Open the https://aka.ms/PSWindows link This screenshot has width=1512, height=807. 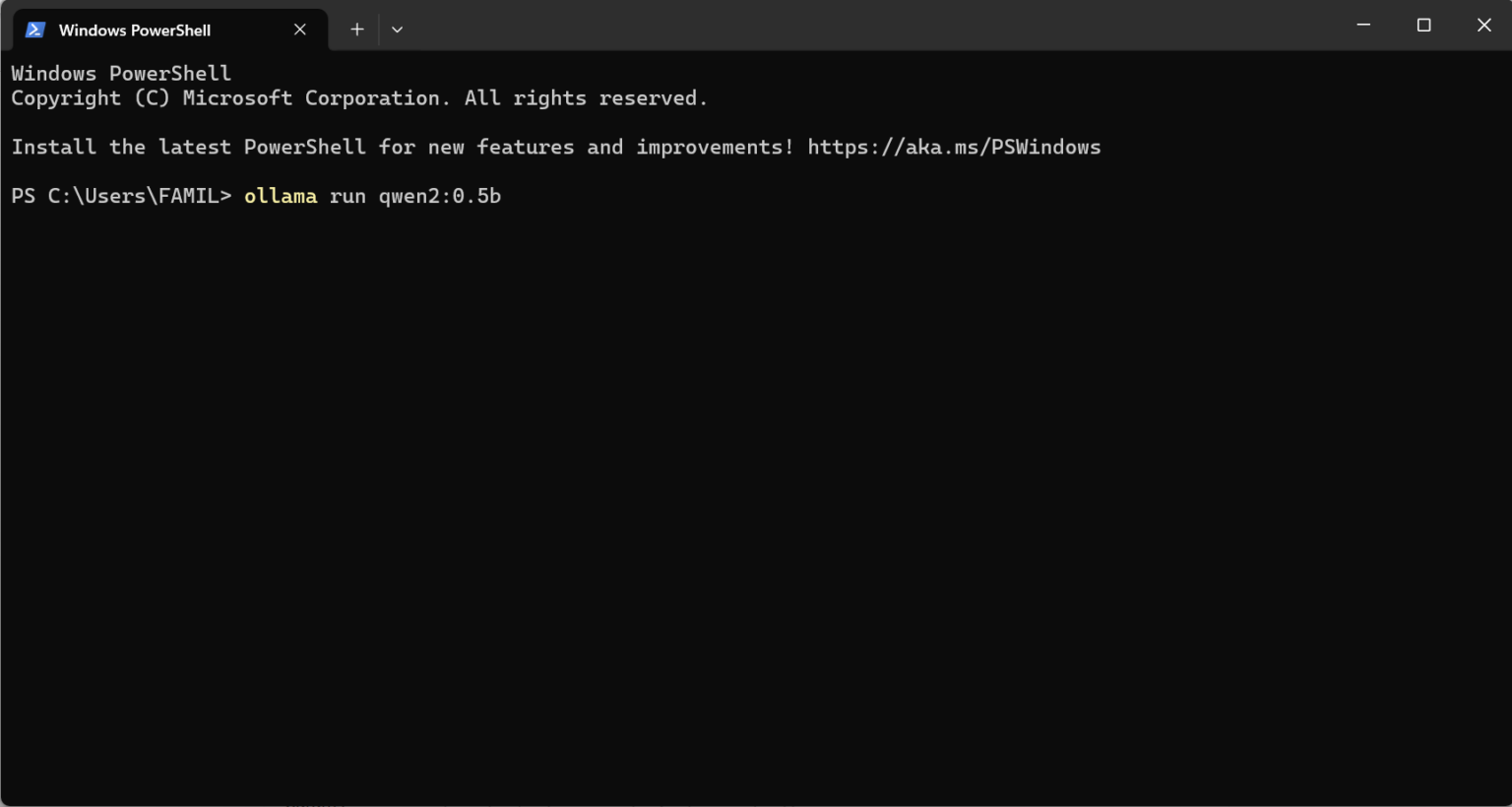point(954,147)
